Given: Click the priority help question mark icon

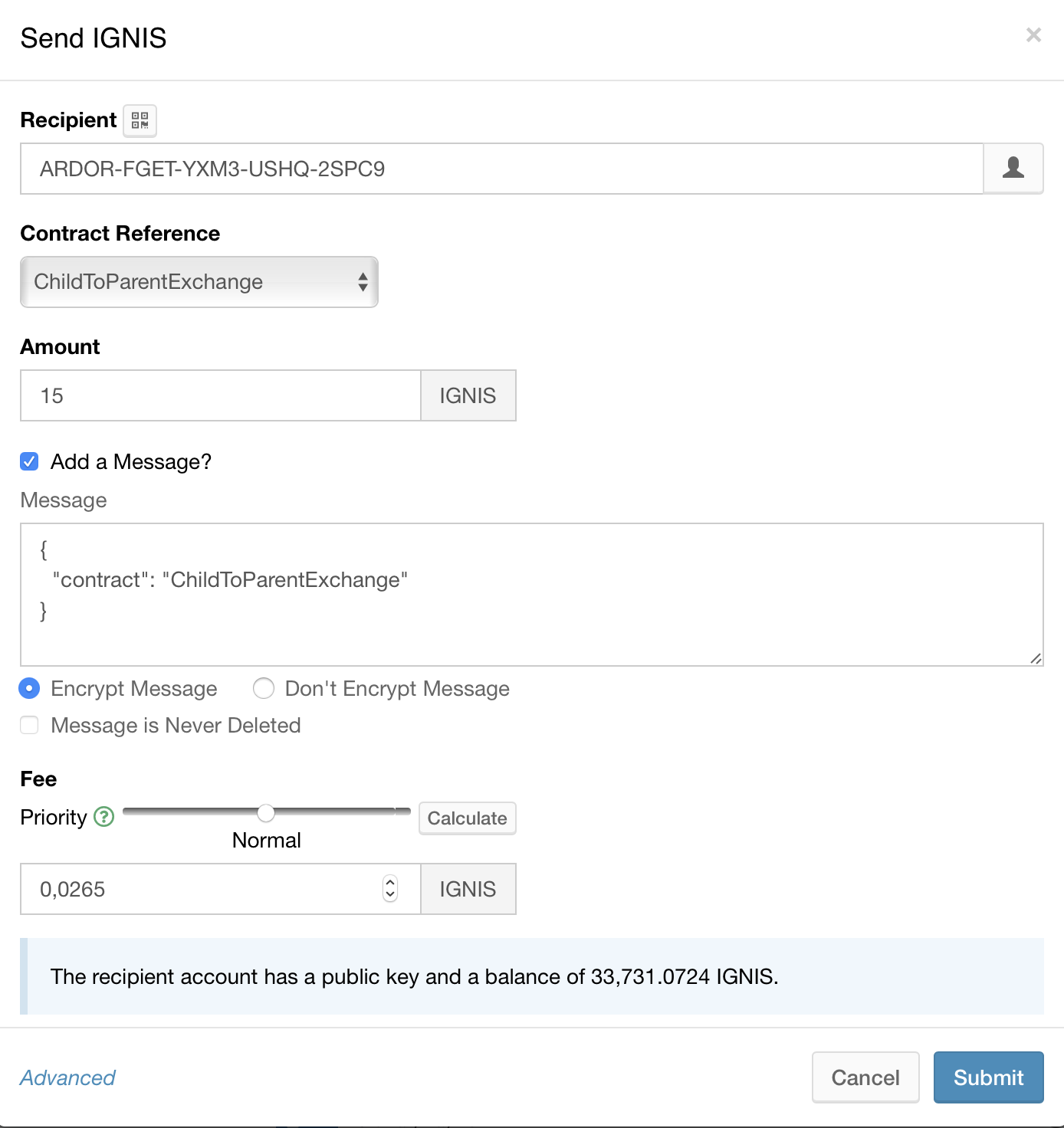Looking at the screenshot, I should click(103, 817).
